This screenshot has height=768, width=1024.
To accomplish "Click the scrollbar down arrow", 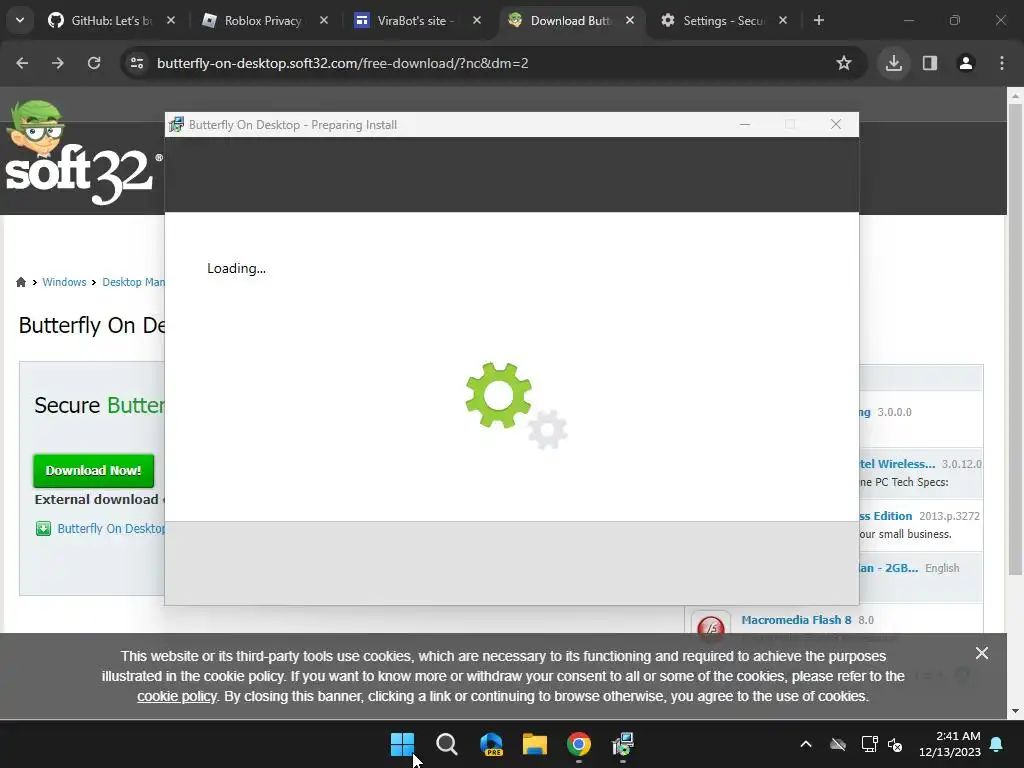I will 1015,711.
